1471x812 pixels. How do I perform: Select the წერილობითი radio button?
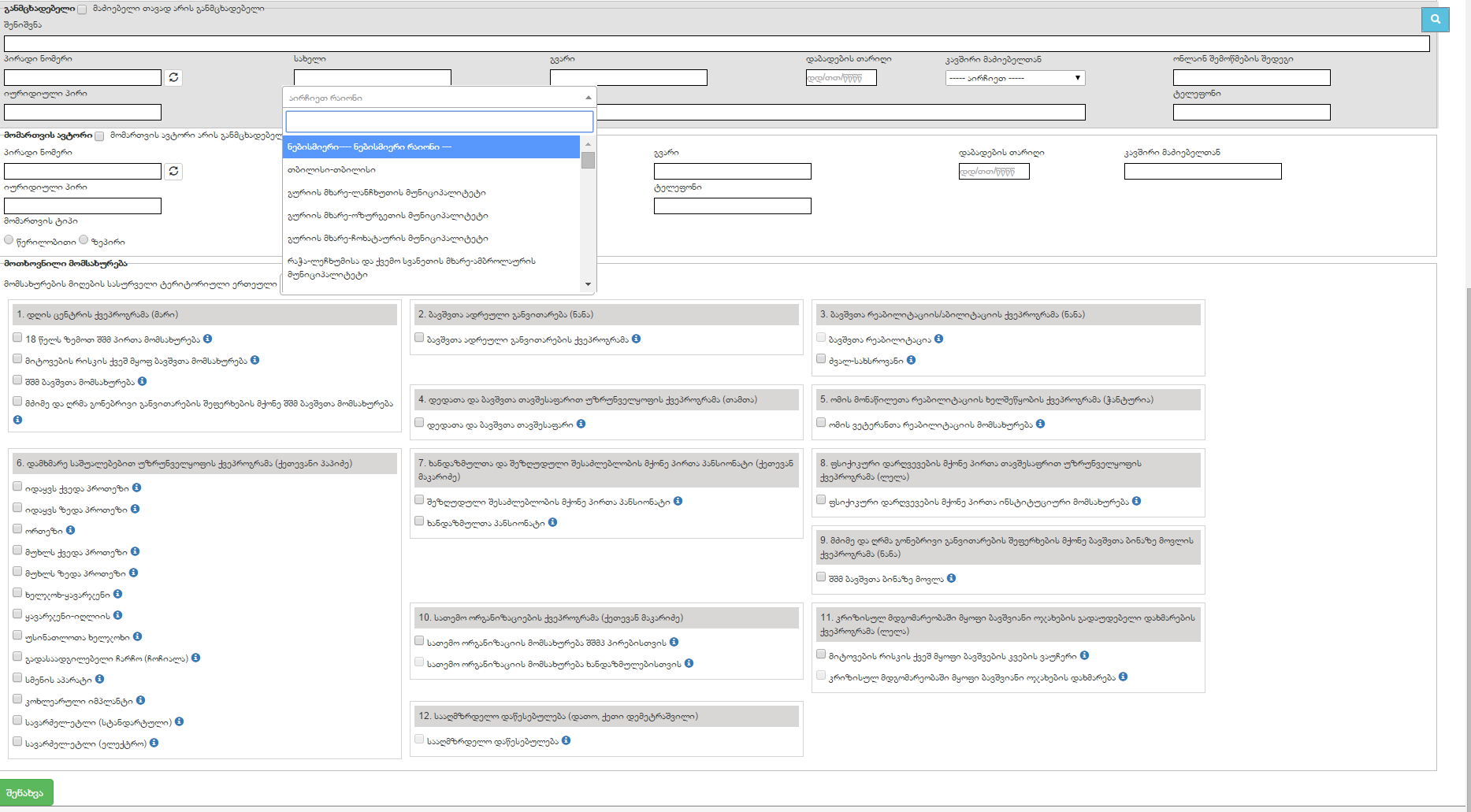click(9, 240)
